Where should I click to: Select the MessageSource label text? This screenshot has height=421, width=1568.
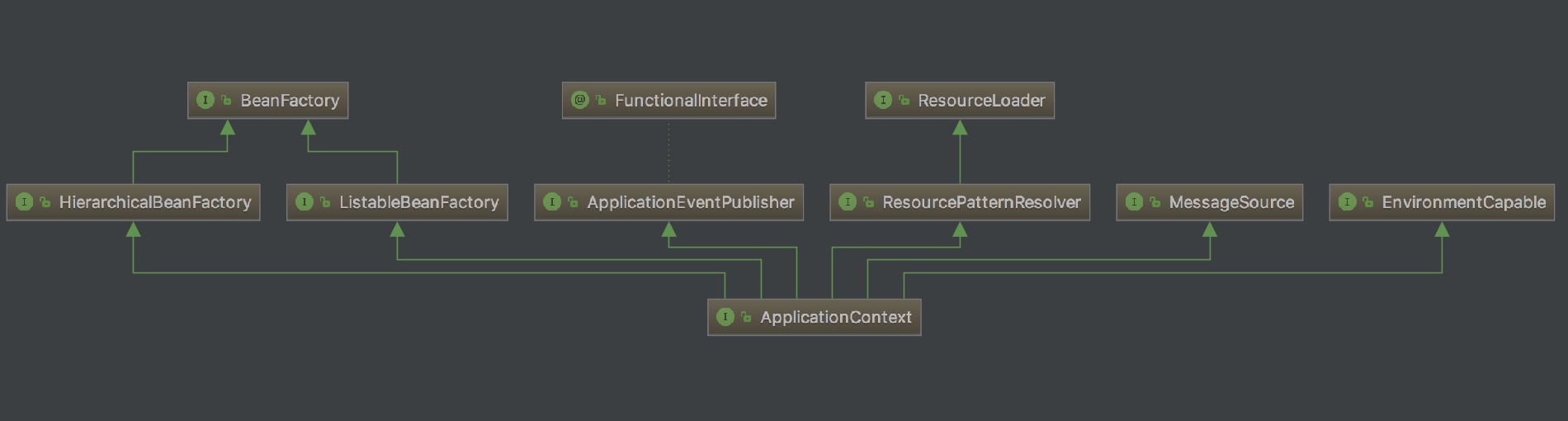click(1231, 202)
